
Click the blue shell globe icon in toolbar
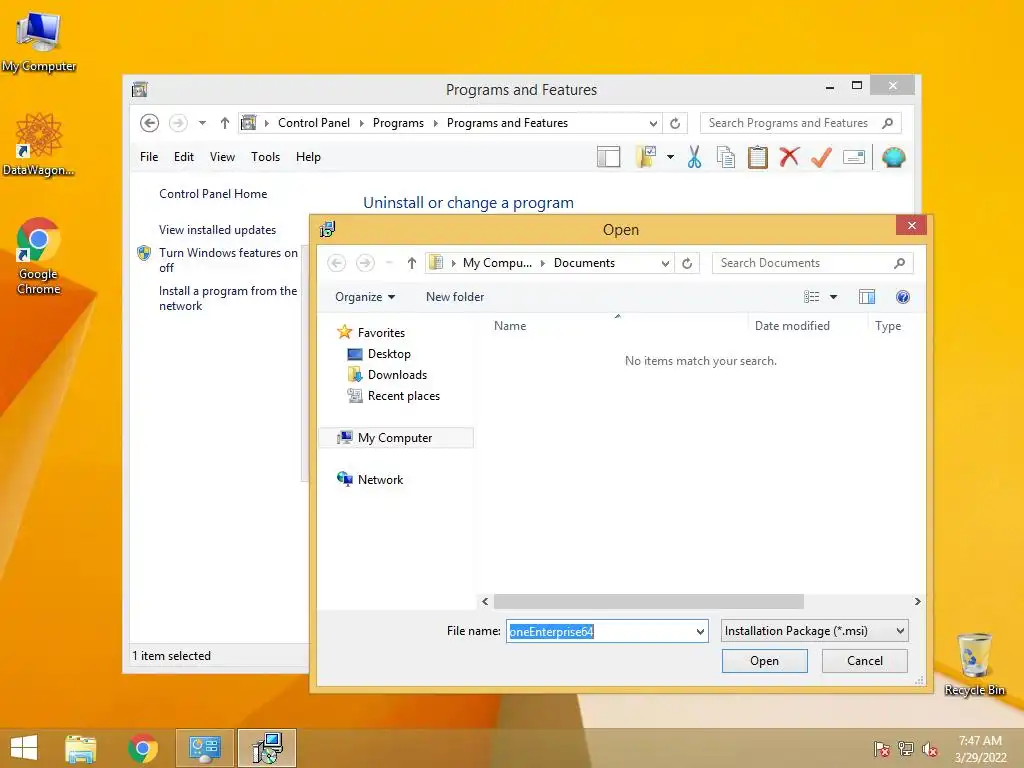click(x=893, y=157)
